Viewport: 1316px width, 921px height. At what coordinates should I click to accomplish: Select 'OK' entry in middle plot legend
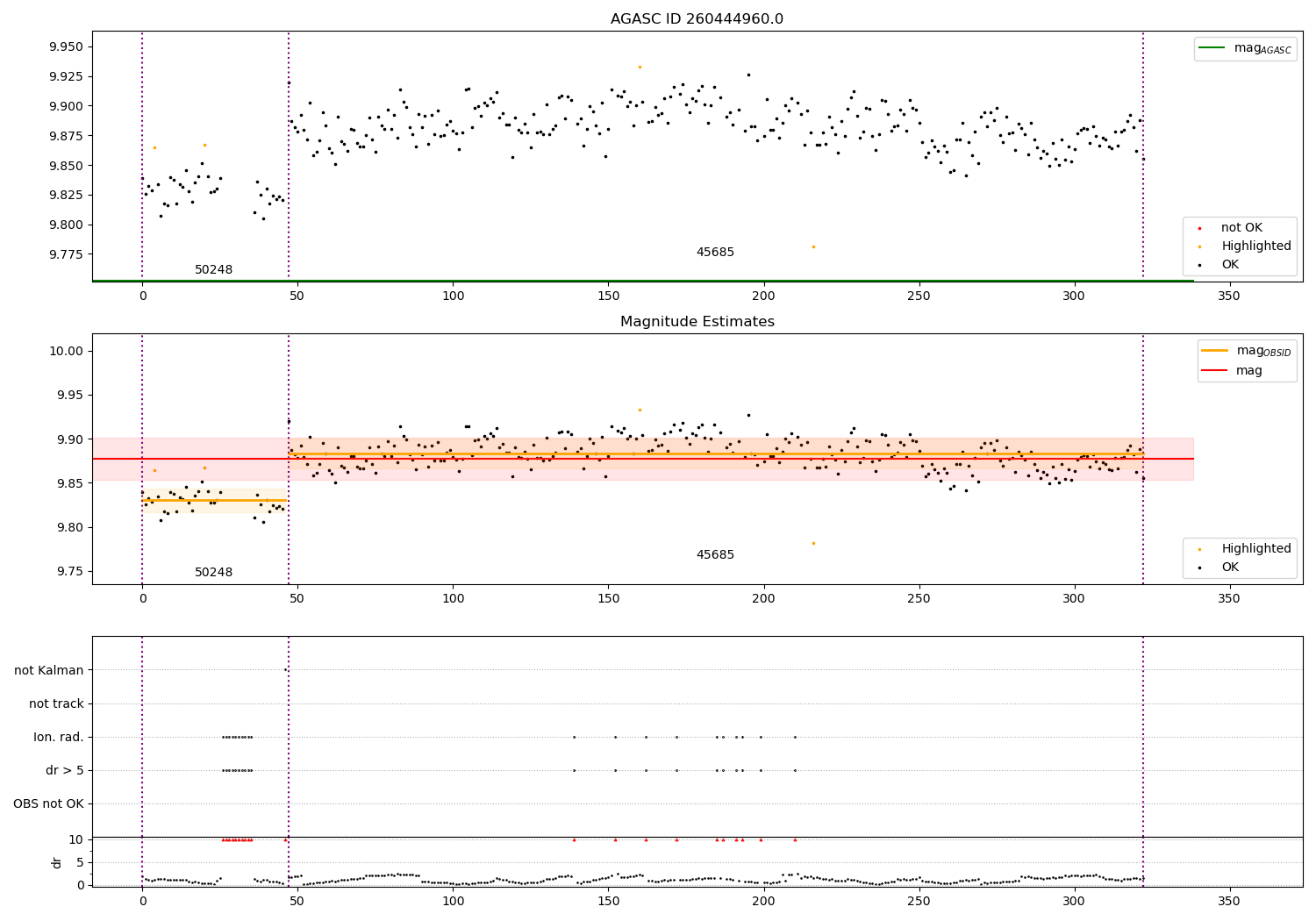click(x=1230, y=568)
